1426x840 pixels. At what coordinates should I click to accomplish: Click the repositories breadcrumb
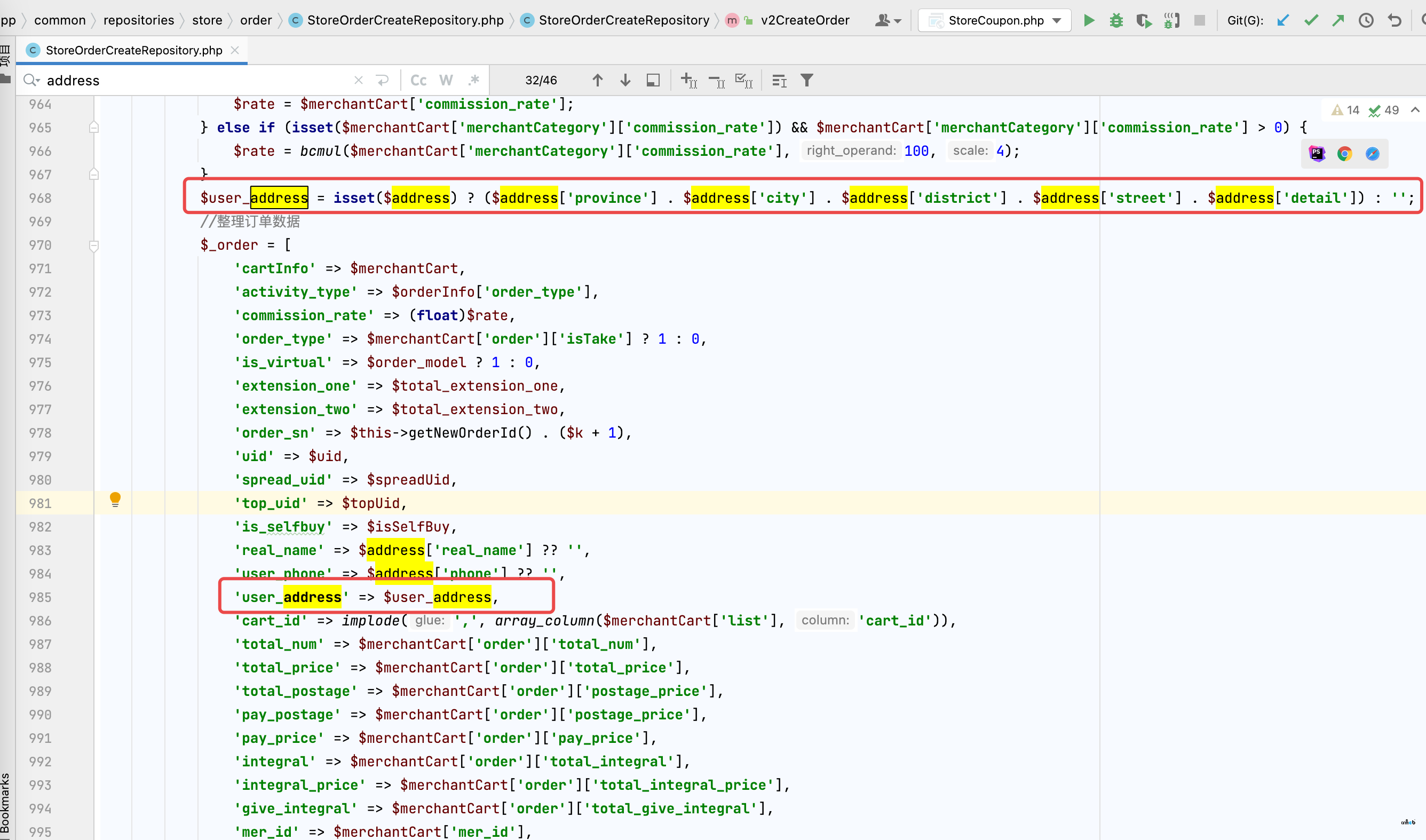click(139, 20)
